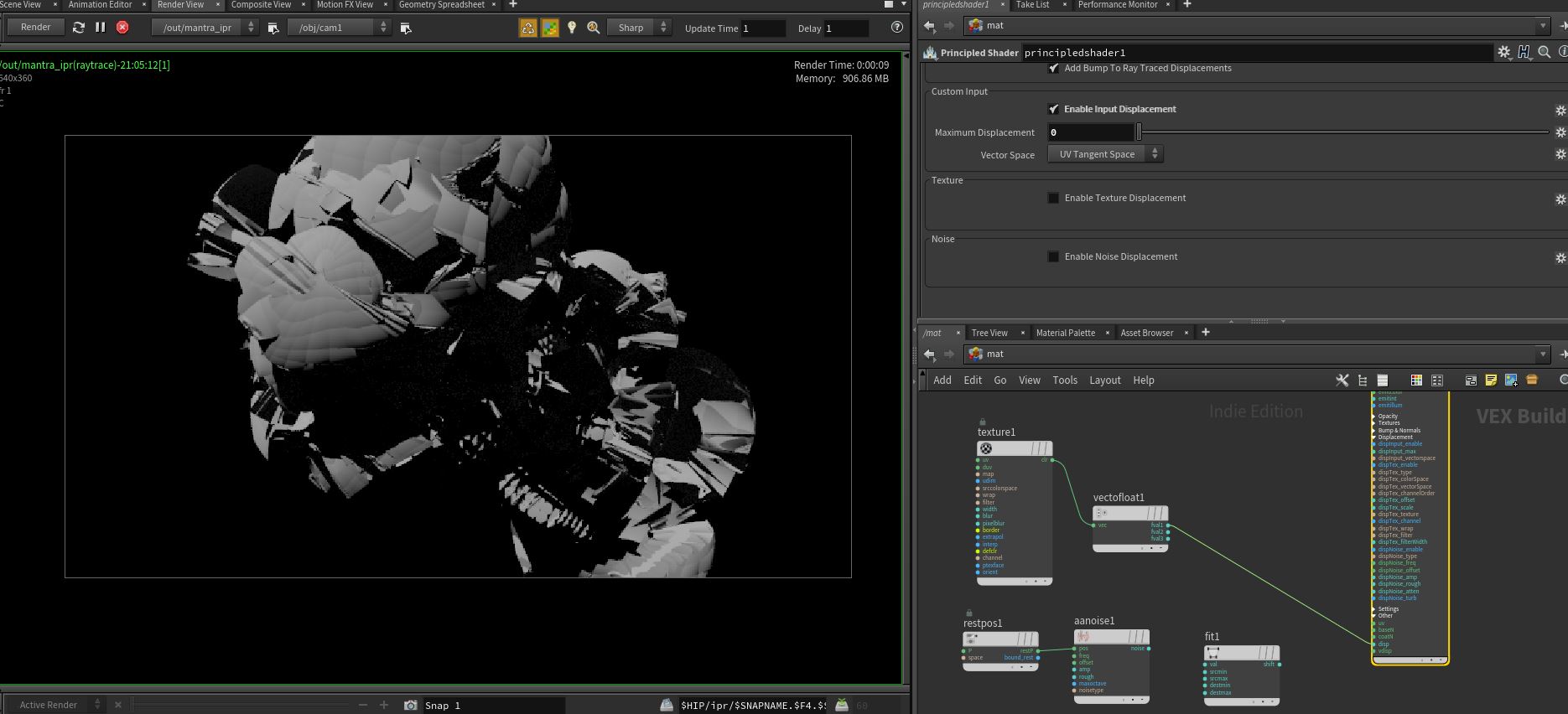This screenshot has width=1568, height=714.
Task: Toggle Add Bump To Ray Traced Displacements
Action: 1054,68
